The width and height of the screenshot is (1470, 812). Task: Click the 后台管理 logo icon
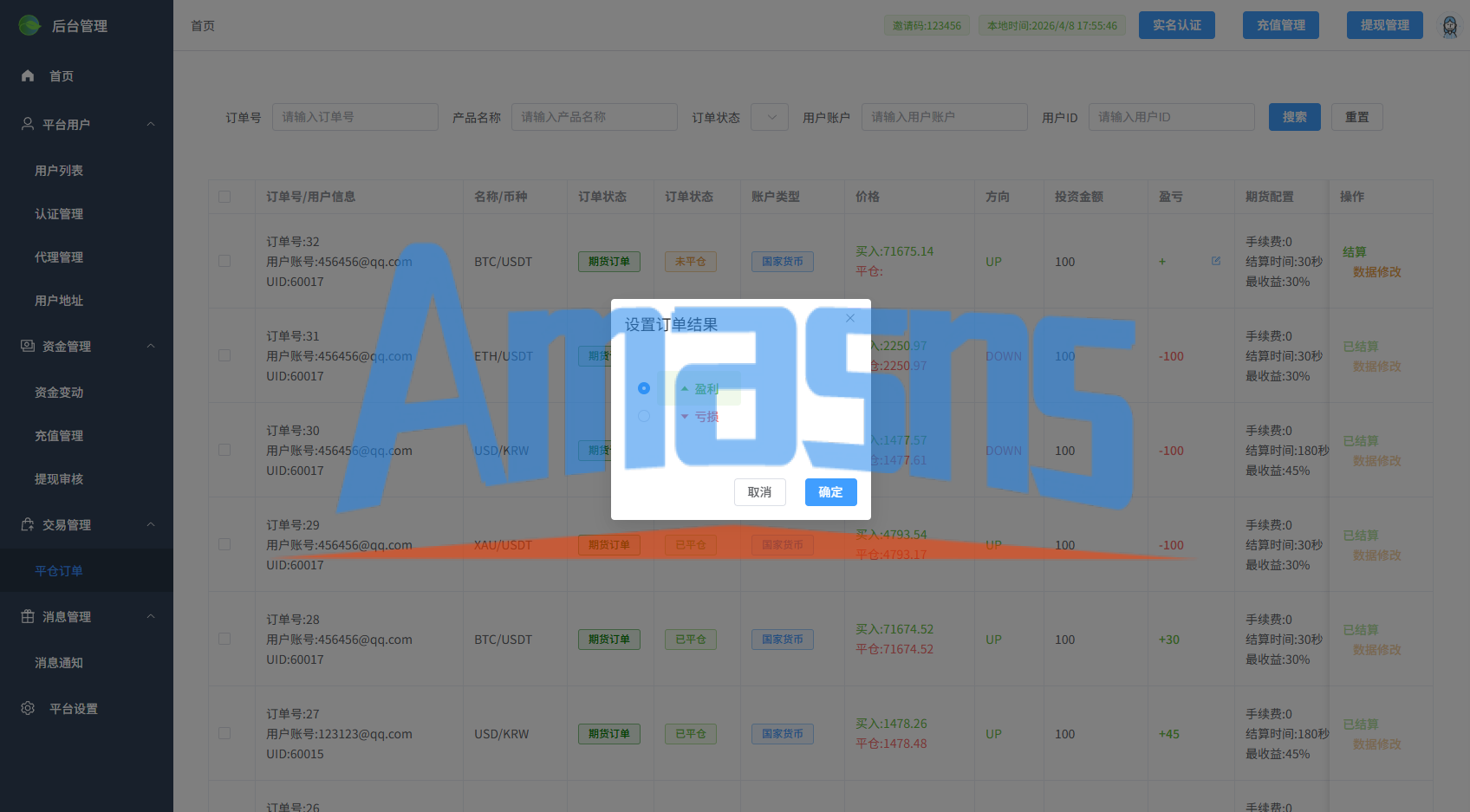pos(29,25)
